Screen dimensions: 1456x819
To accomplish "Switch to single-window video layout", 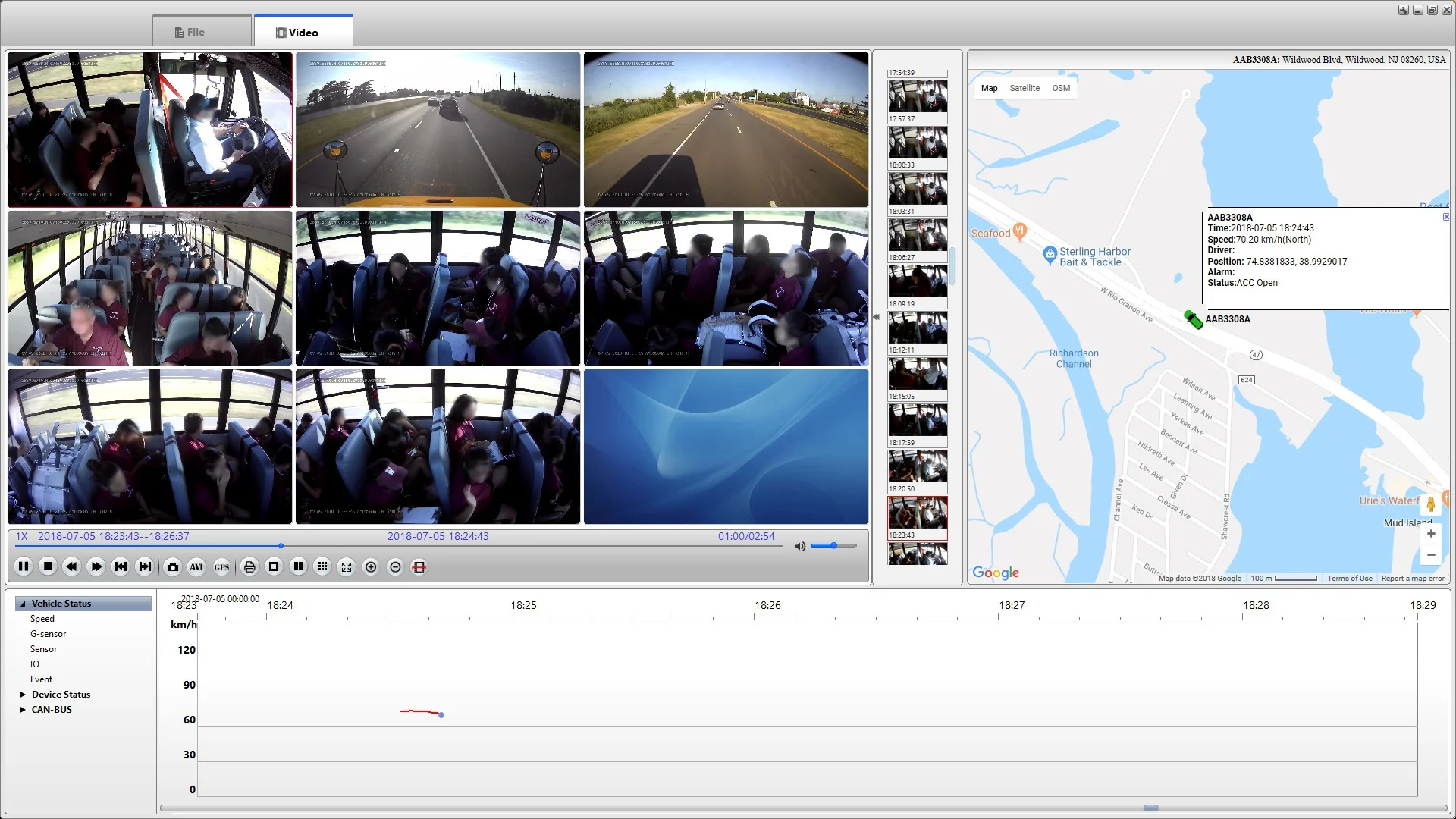I will click(x=274, y=566).
